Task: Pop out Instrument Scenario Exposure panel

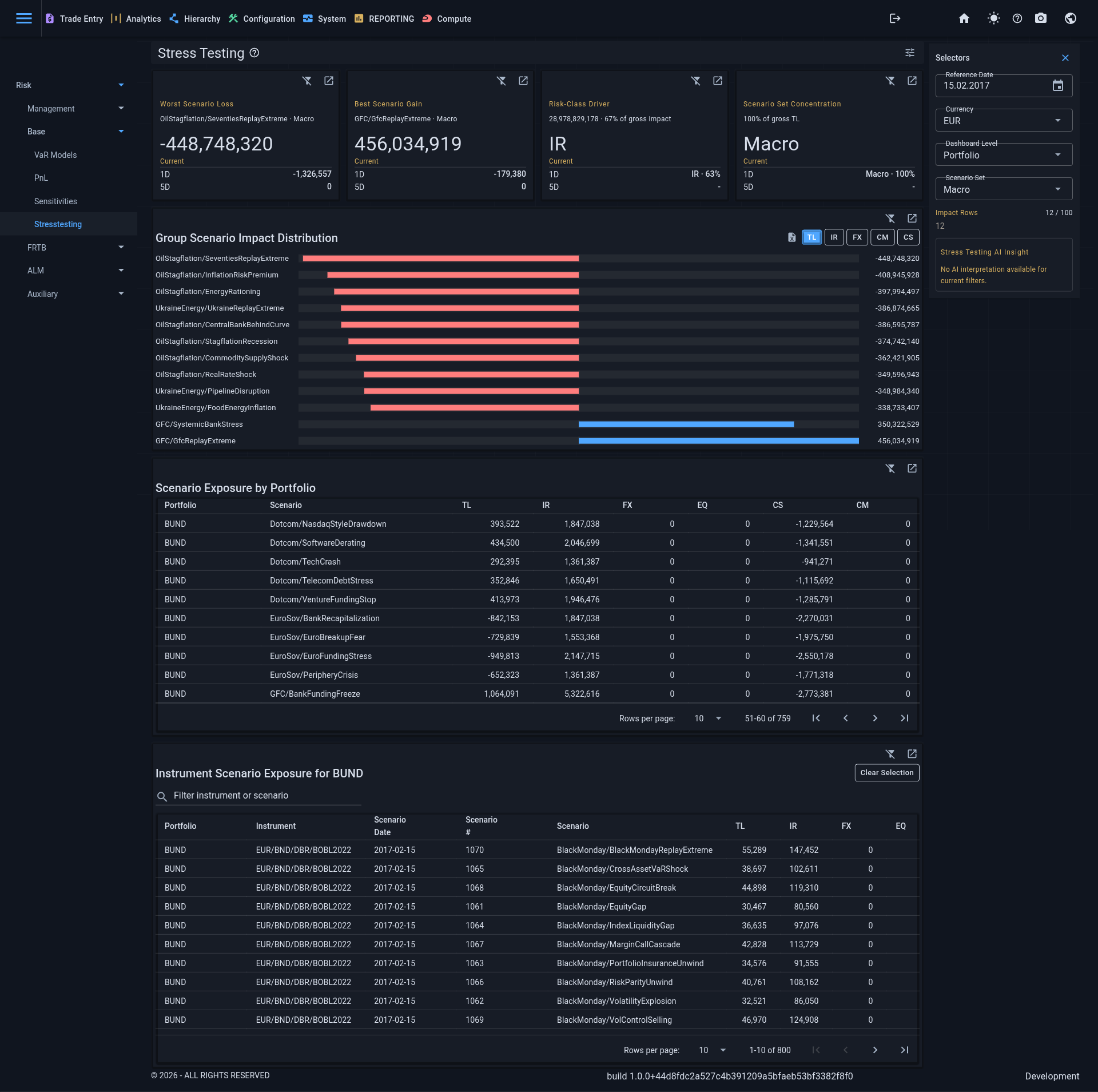Action: coord(912,754)
